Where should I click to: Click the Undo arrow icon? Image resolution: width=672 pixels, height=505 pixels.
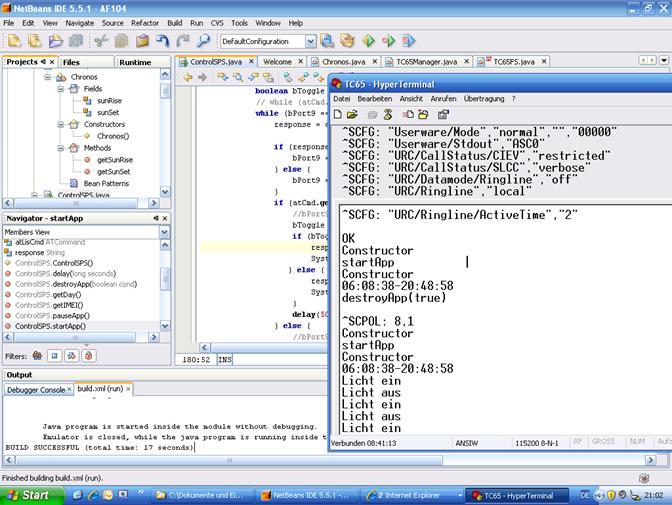pos(162,41)
